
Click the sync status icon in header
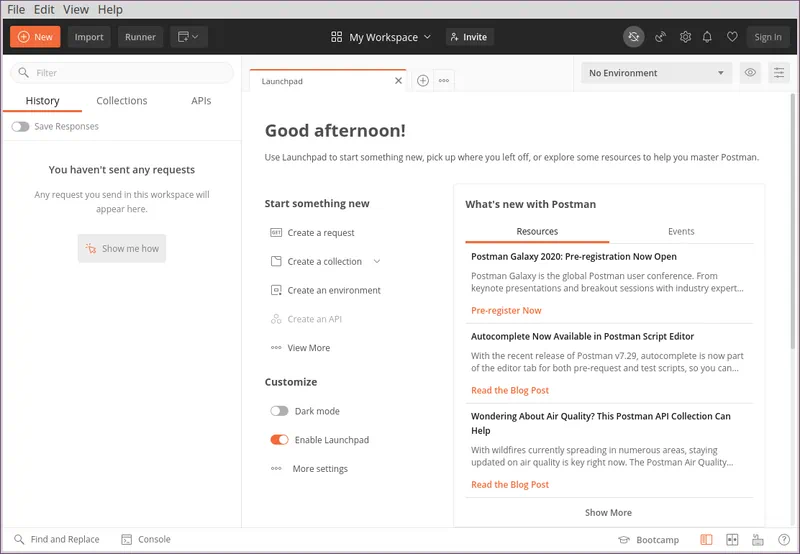pyautogui.click(x=634, y=37)
